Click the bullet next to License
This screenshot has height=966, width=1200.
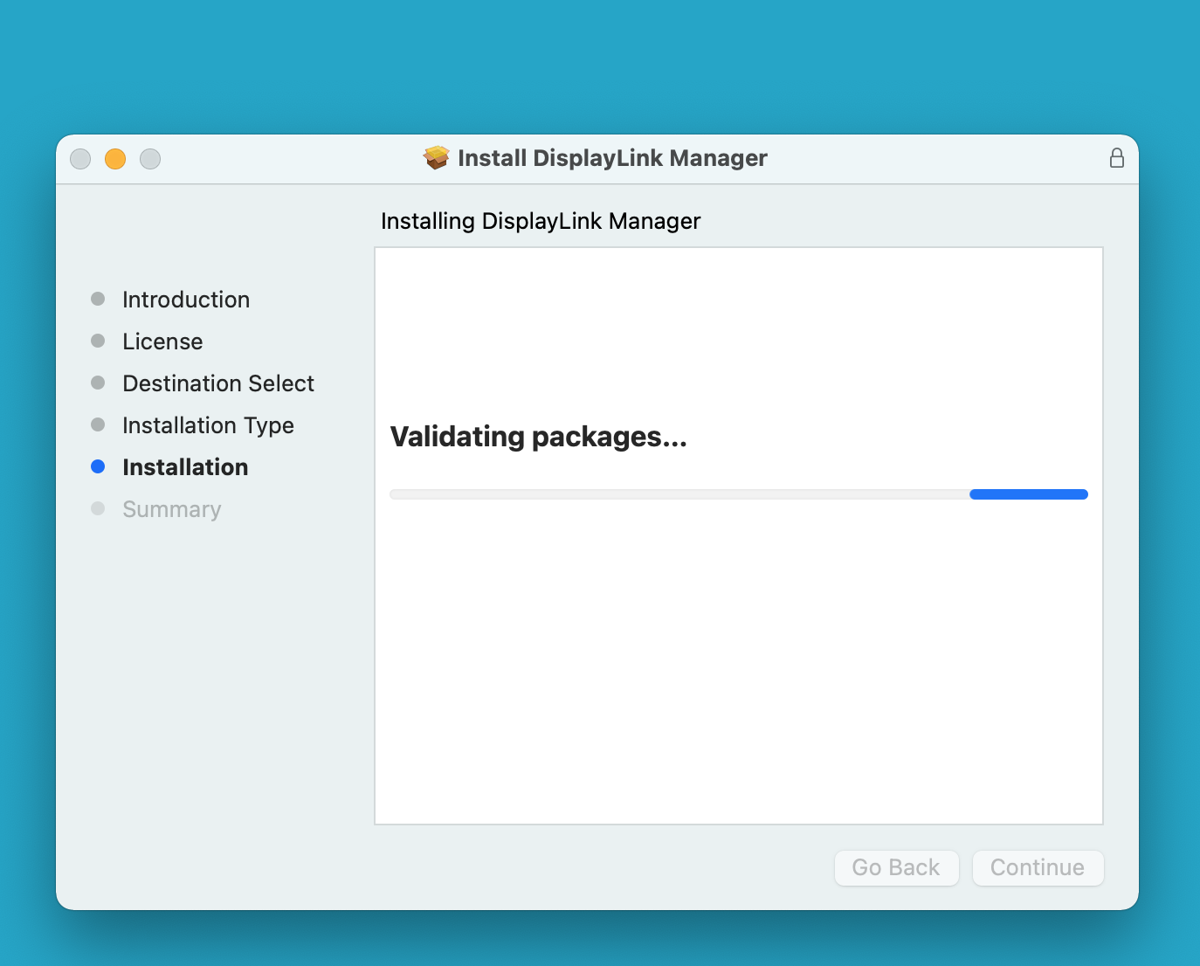tap(98, 340)
